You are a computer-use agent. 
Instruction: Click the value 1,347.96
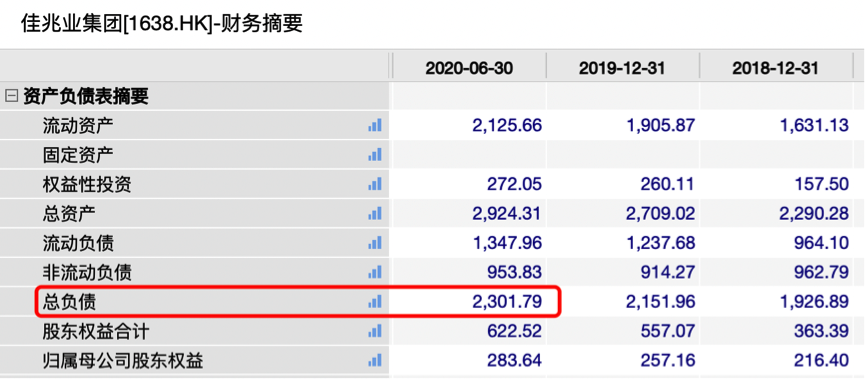coord(507,243)
